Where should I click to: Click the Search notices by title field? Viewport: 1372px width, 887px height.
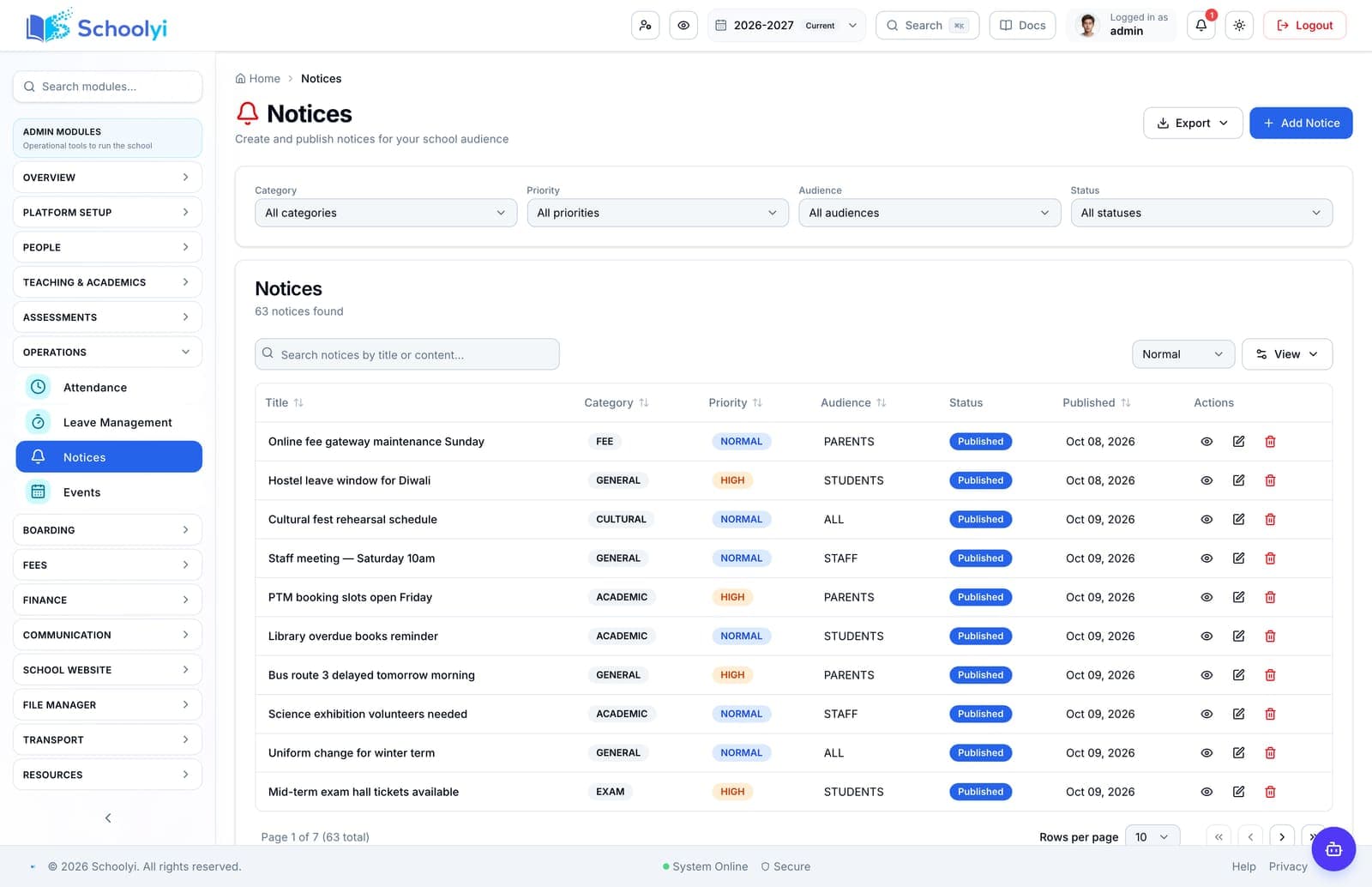pyautogui.click(x=407, y=354)
